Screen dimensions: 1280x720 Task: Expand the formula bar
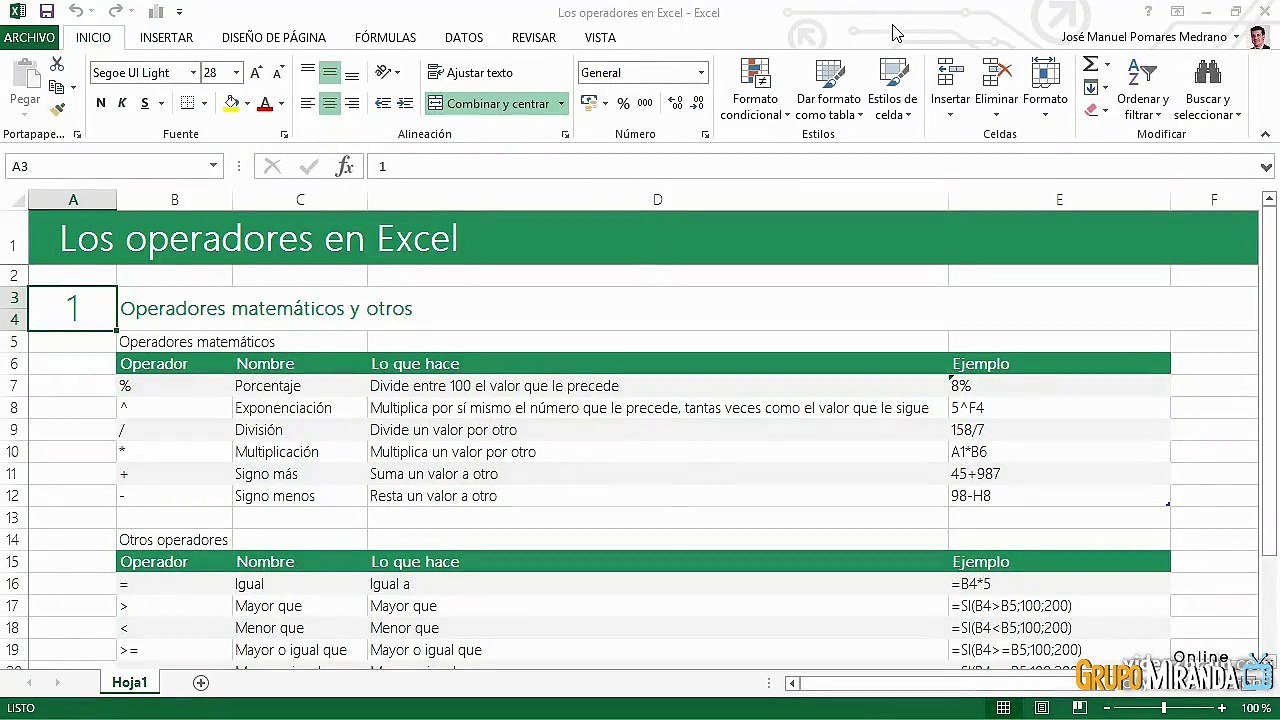click(1267, 167)
